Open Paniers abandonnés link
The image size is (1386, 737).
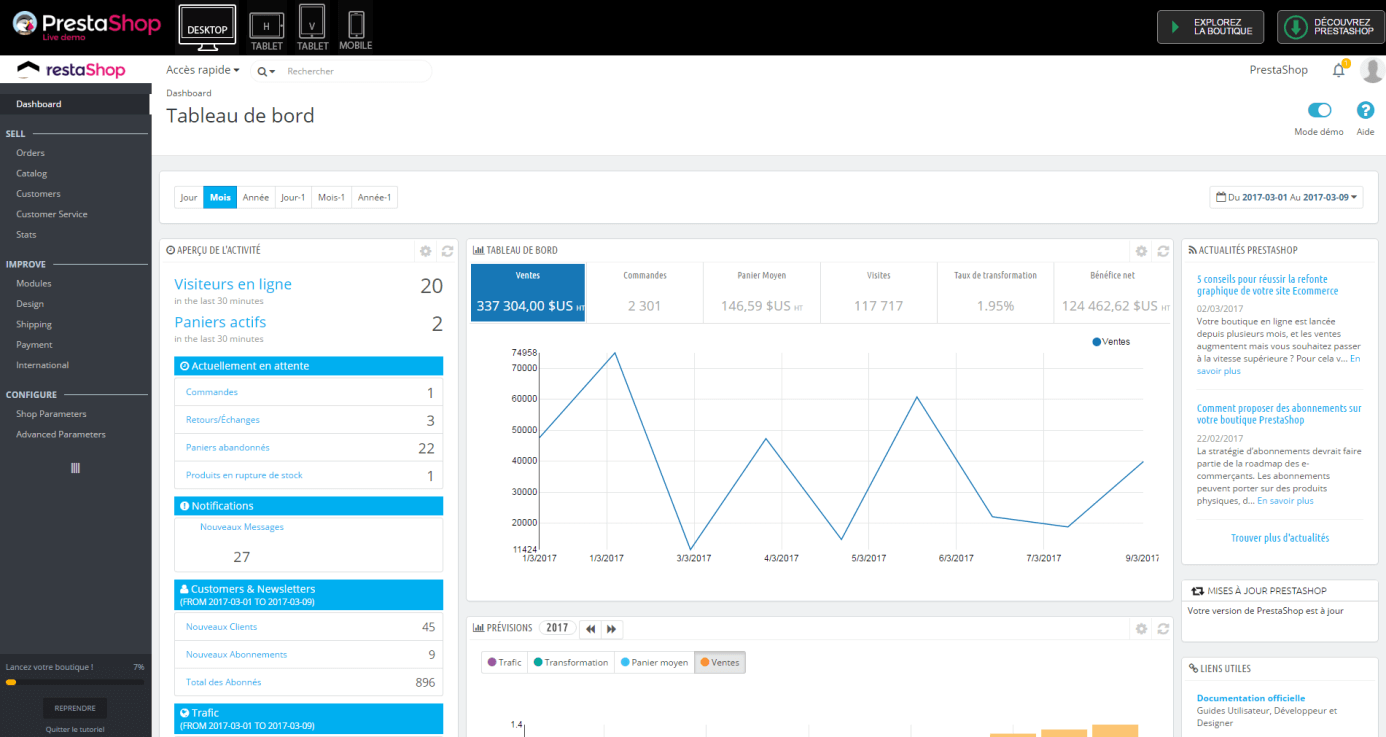[228, 447]
